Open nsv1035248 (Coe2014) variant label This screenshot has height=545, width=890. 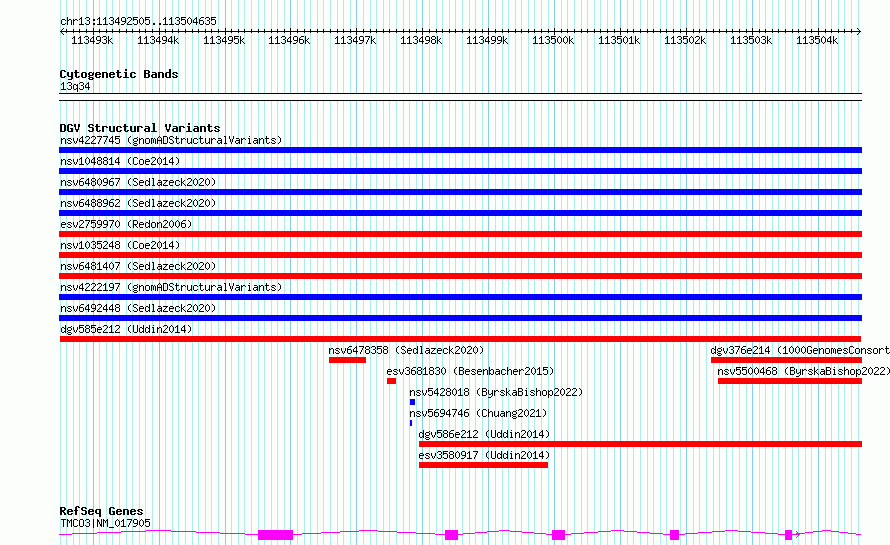[x=120, y=245]
